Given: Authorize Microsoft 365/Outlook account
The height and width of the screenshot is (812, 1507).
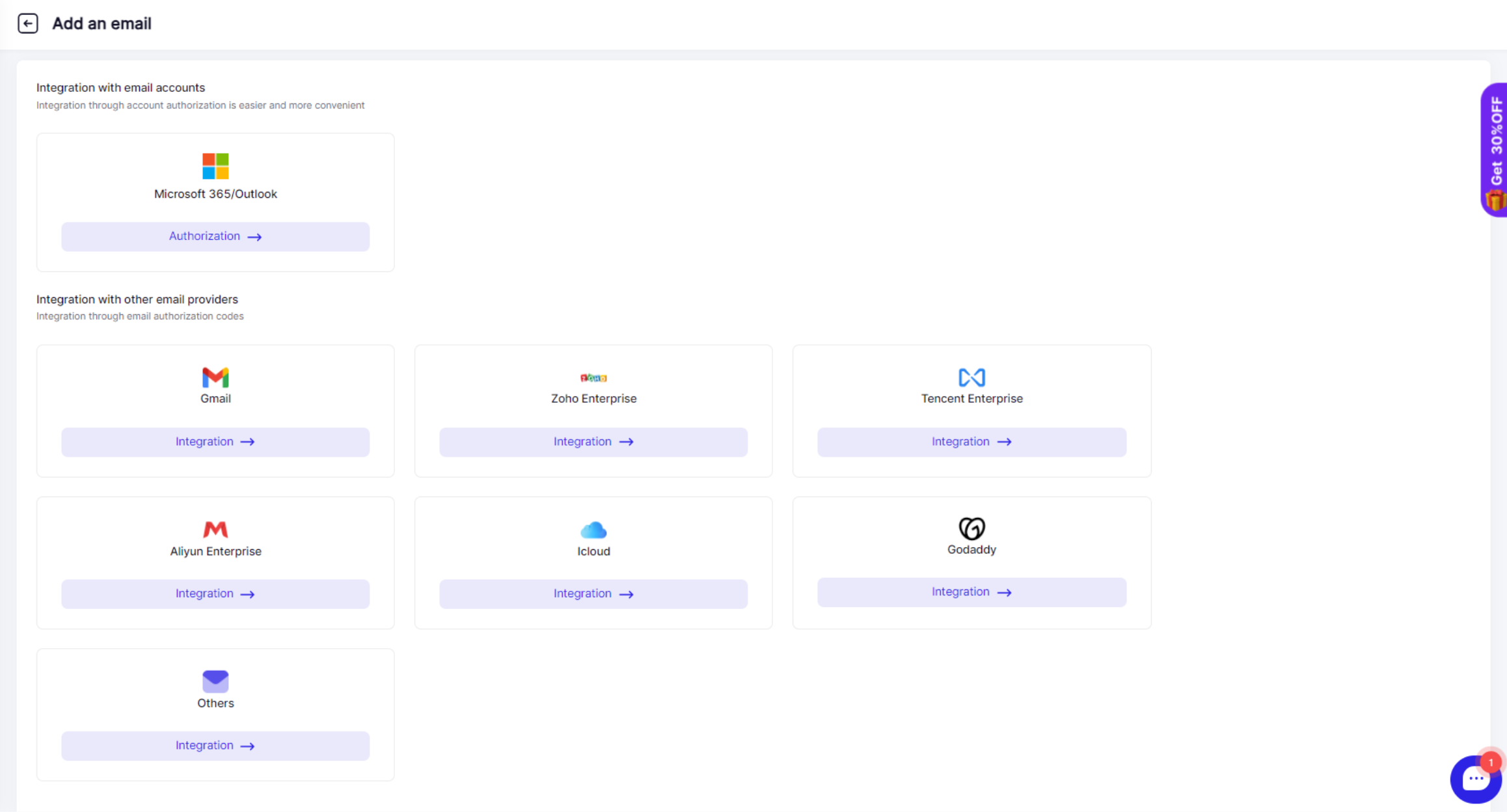Looking at the screenshot, I should [215, 236].
